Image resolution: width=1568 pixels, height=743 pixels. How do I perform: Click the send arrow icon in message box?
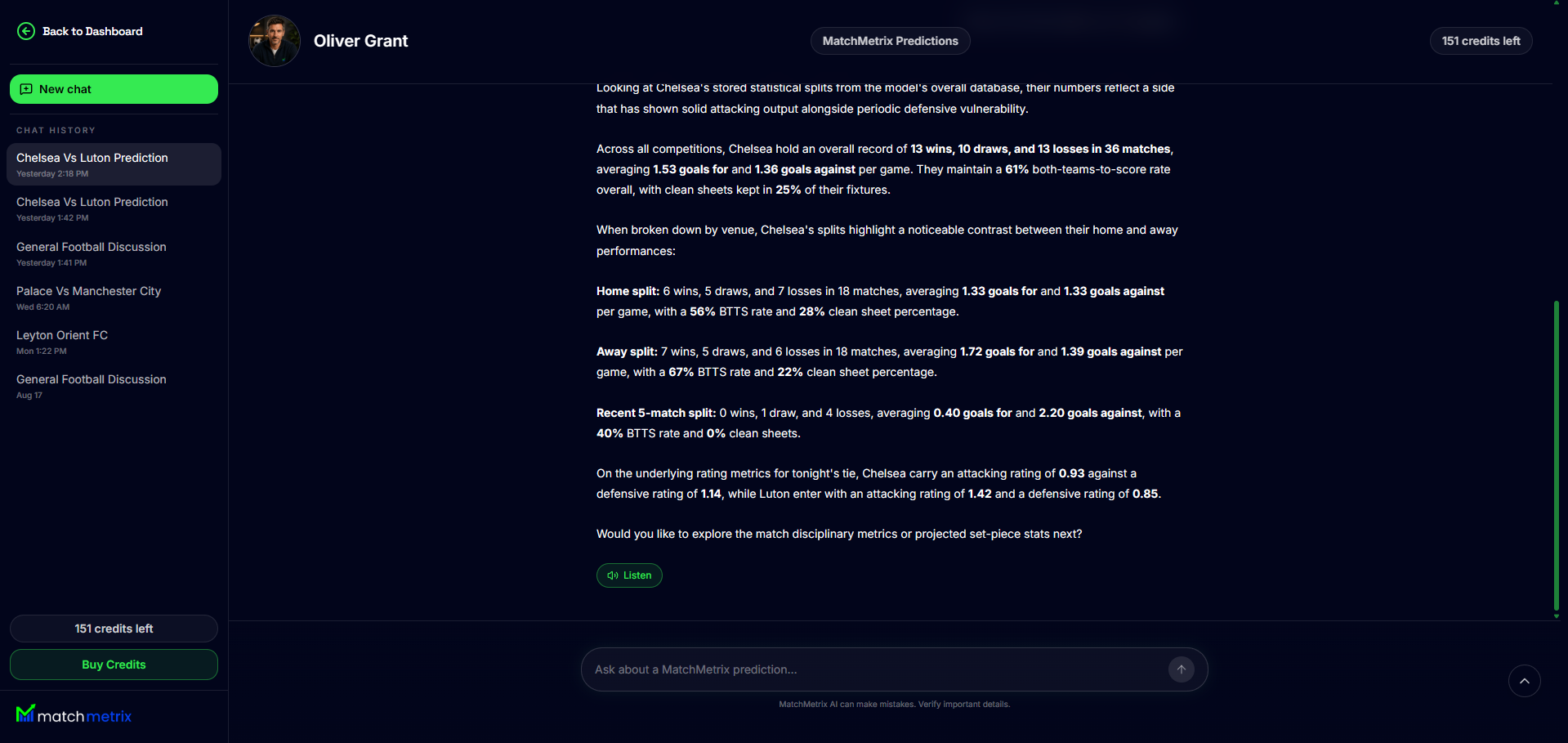point(1181,669)
